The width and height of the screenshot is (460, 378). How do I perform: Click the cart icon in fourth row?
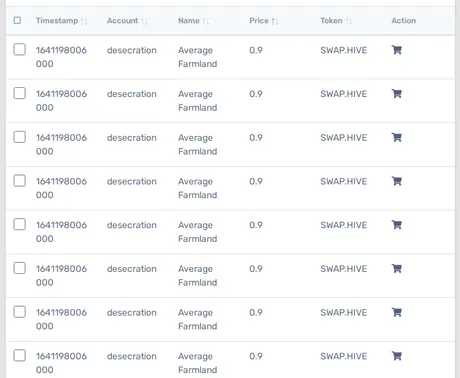coord(397,181)
